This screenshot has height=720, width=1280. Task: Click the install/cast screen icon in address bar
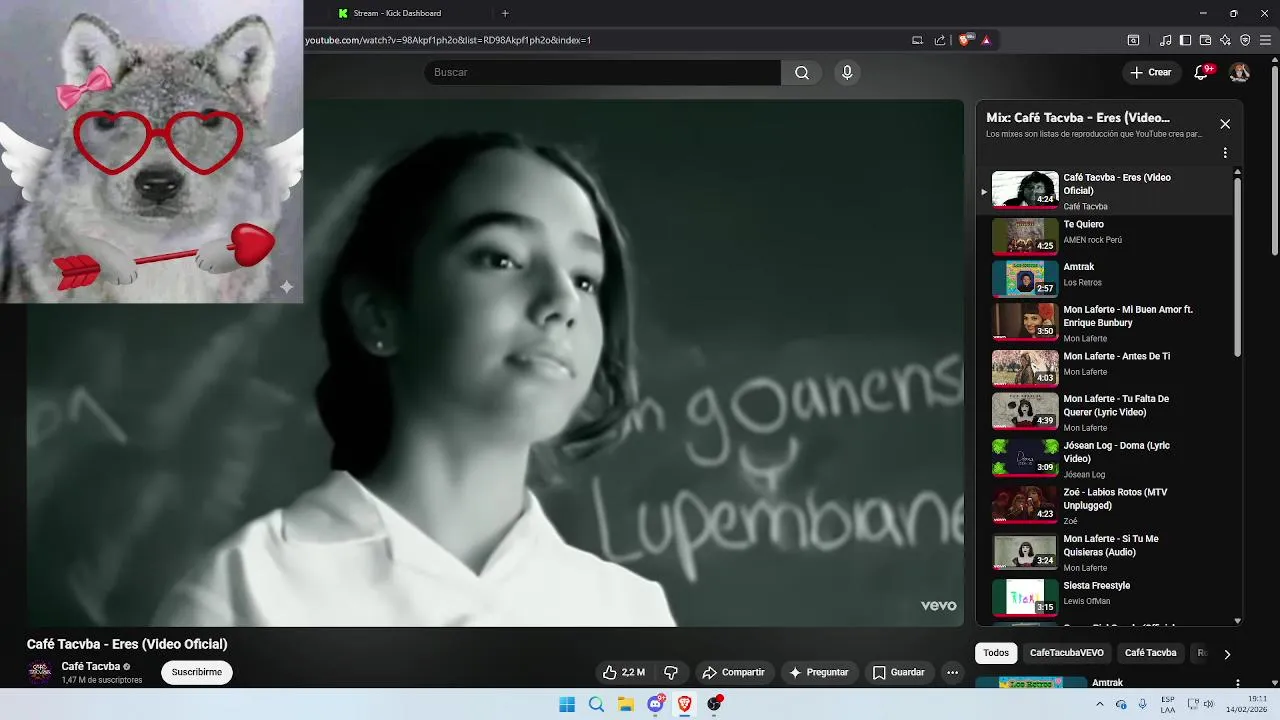point(917,40)
